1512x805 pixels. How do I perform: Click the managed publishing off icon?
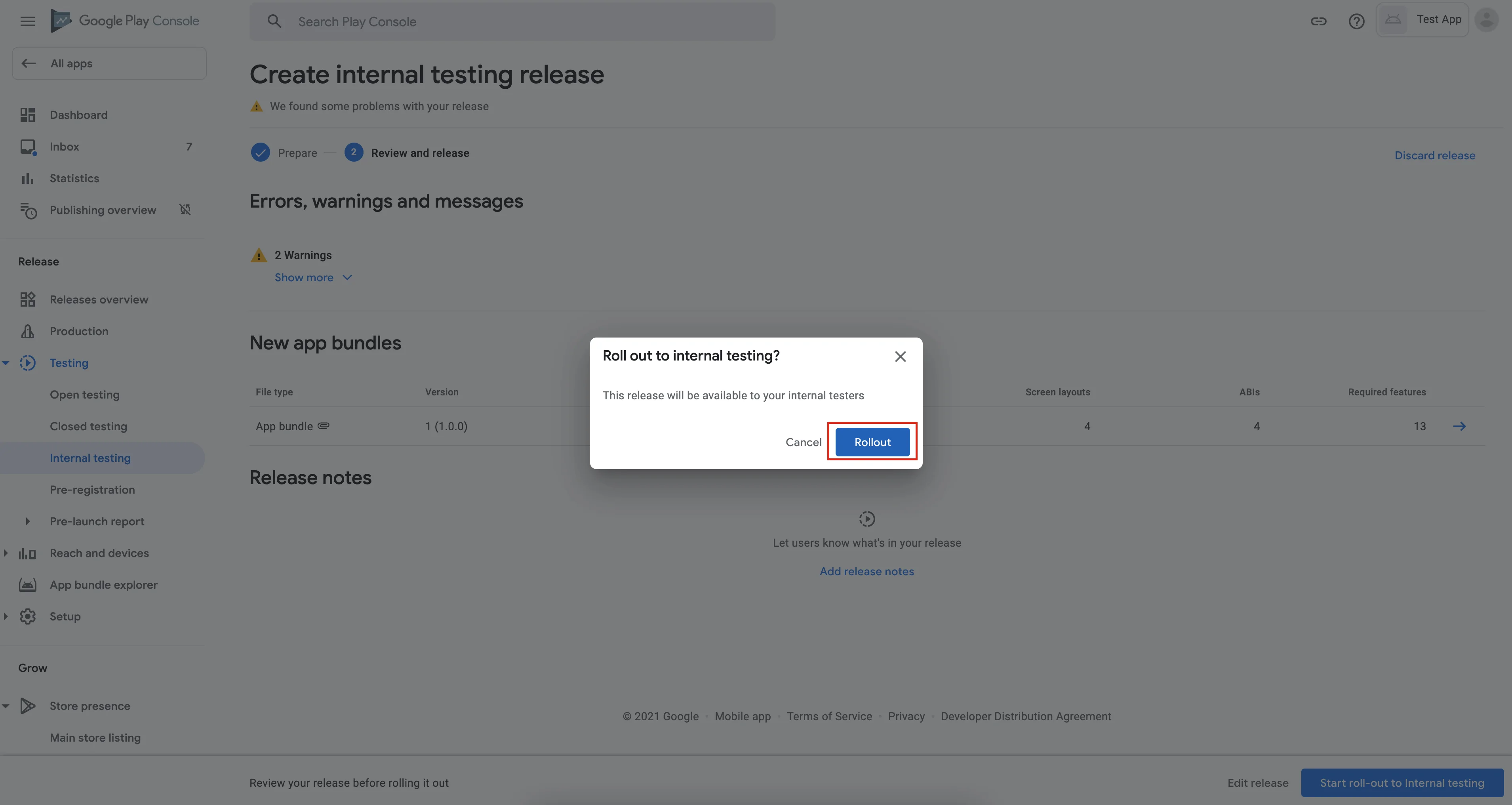coord(185,210)
